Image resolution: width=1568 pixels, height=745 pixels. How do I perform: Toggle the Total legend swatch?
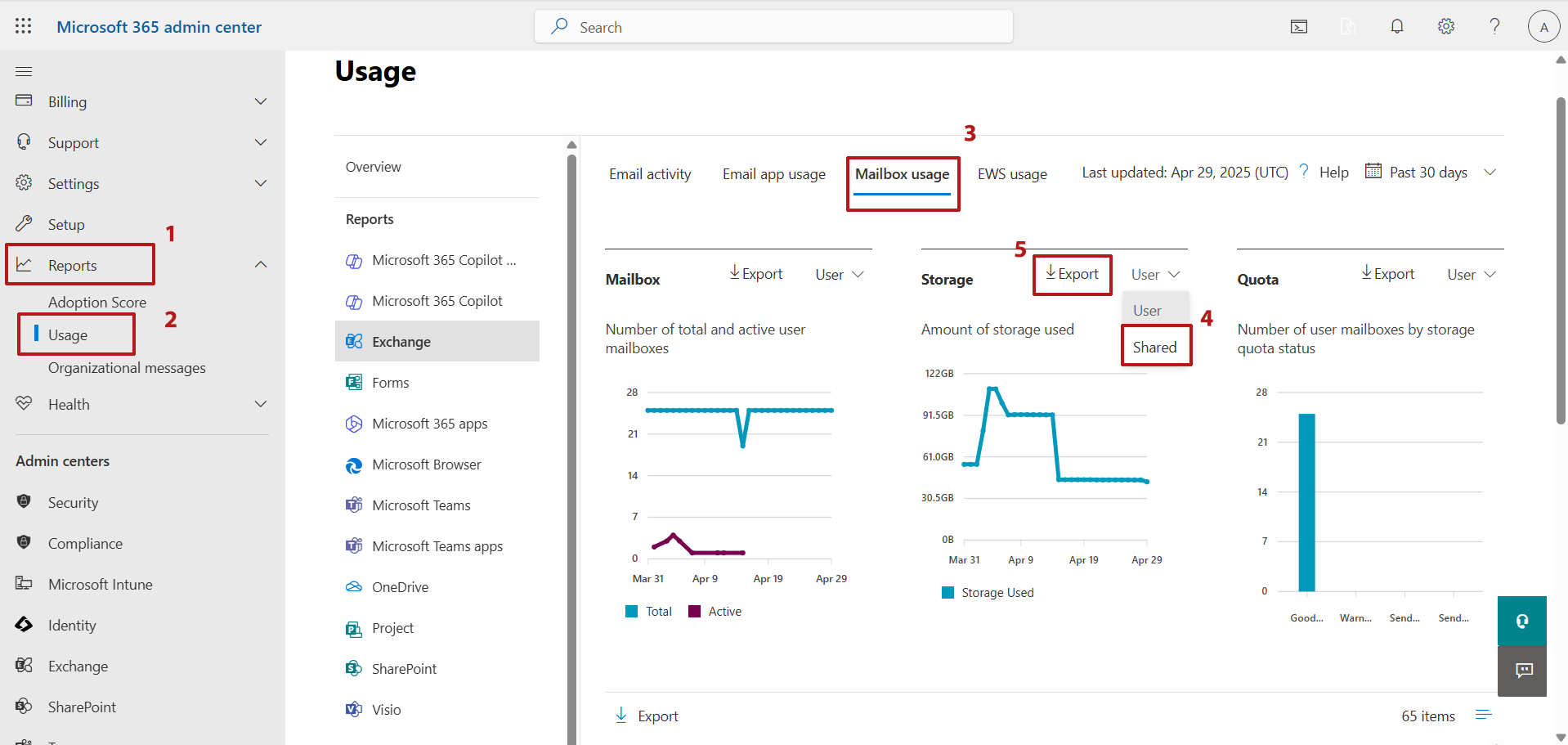tap(631, 612)
